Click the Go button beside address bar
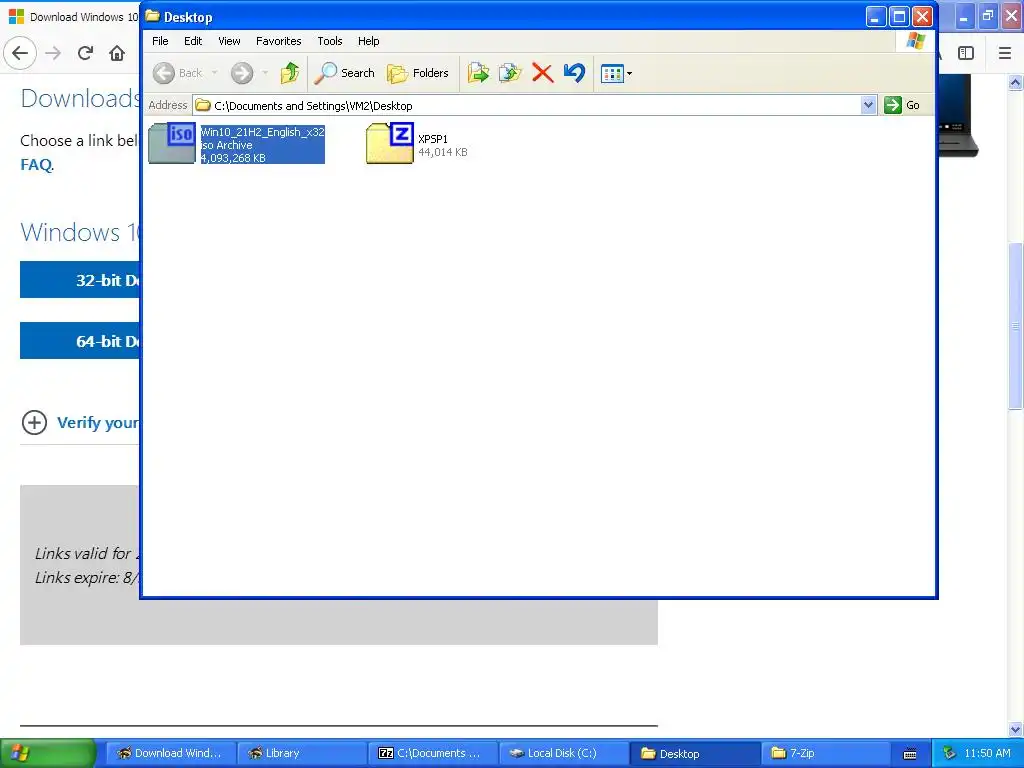Viewport: 1024px width, 768px height. 902,105
